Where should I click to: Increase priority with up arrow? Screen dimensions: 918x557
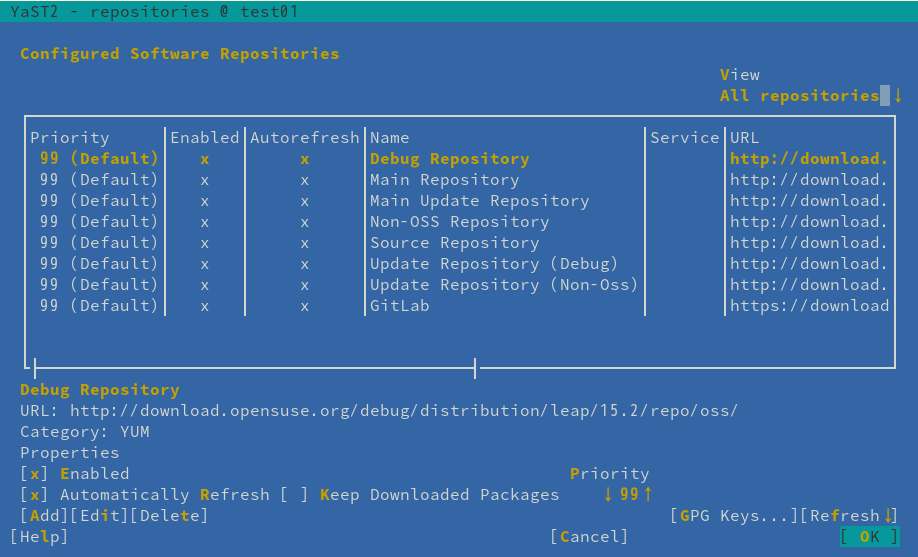648,494
